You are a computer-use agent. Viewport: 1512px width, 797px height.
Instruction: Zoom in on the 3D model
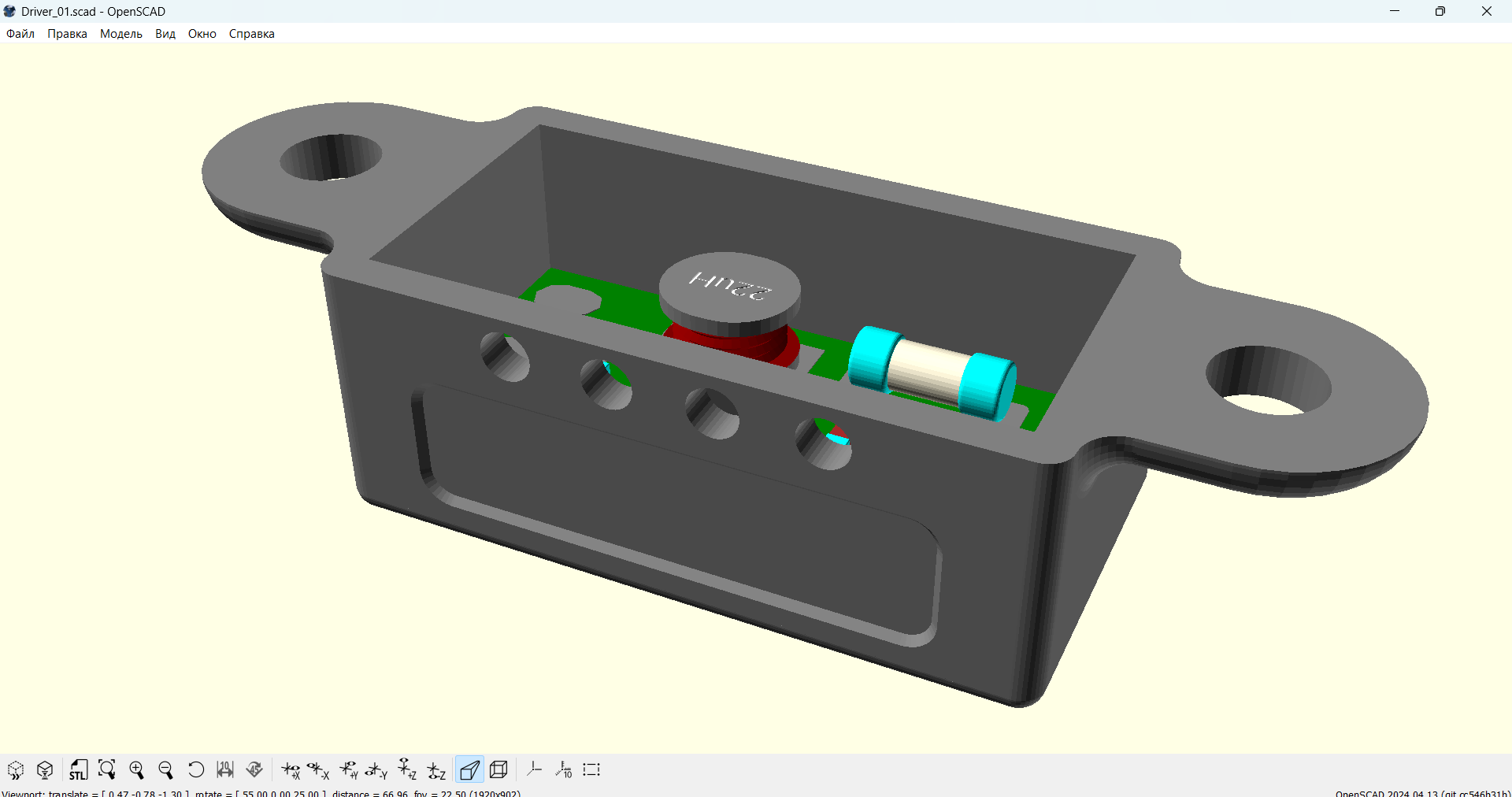[136, 769]
